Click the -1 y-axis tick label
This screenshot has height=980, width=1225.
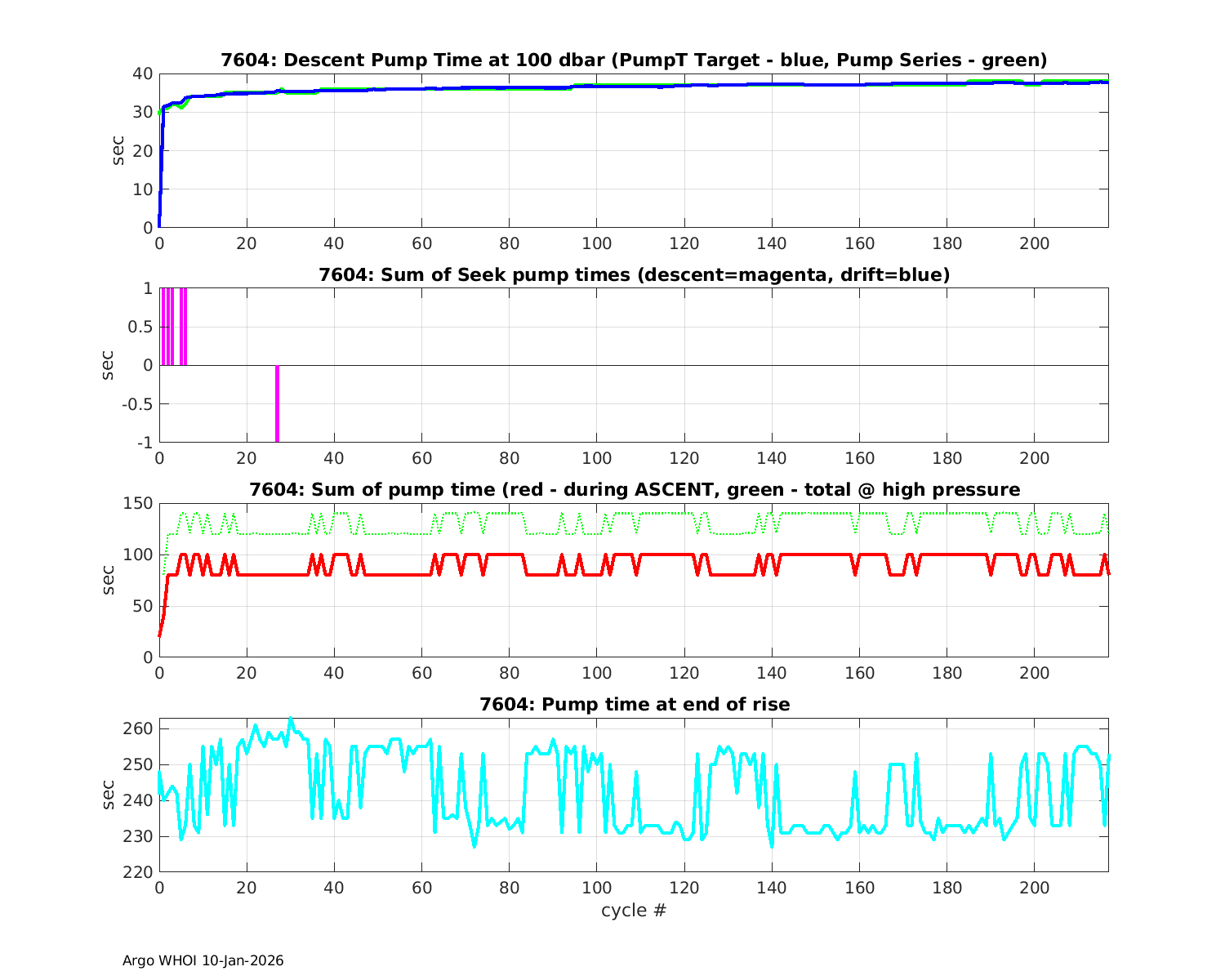tap(144, 443)
